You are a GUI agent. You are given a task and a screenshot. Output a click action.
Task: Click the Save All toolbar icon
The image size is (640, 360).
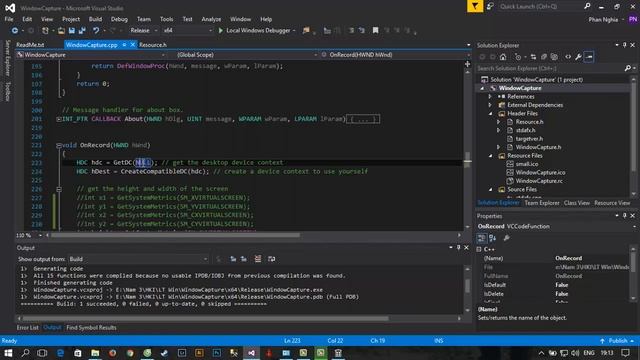tap(82, 31)
